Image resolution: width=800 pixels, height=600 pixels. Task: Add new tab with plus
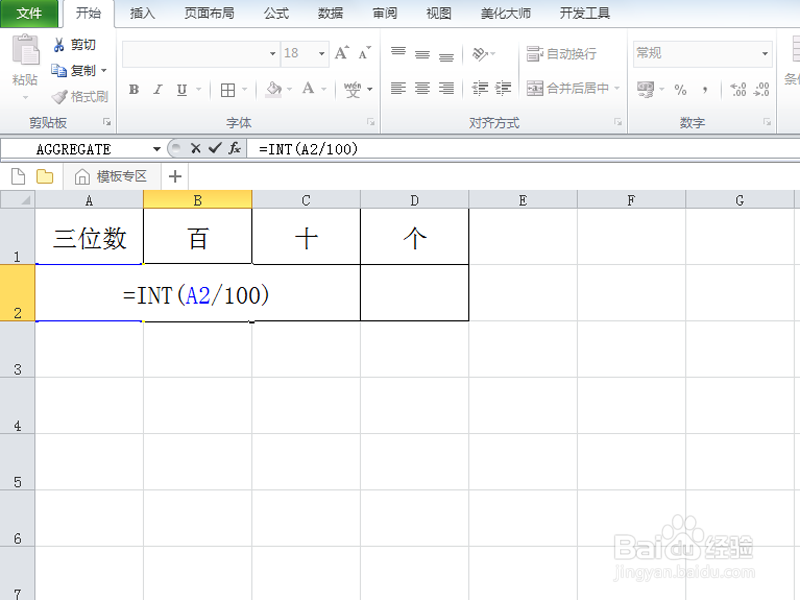175,177
